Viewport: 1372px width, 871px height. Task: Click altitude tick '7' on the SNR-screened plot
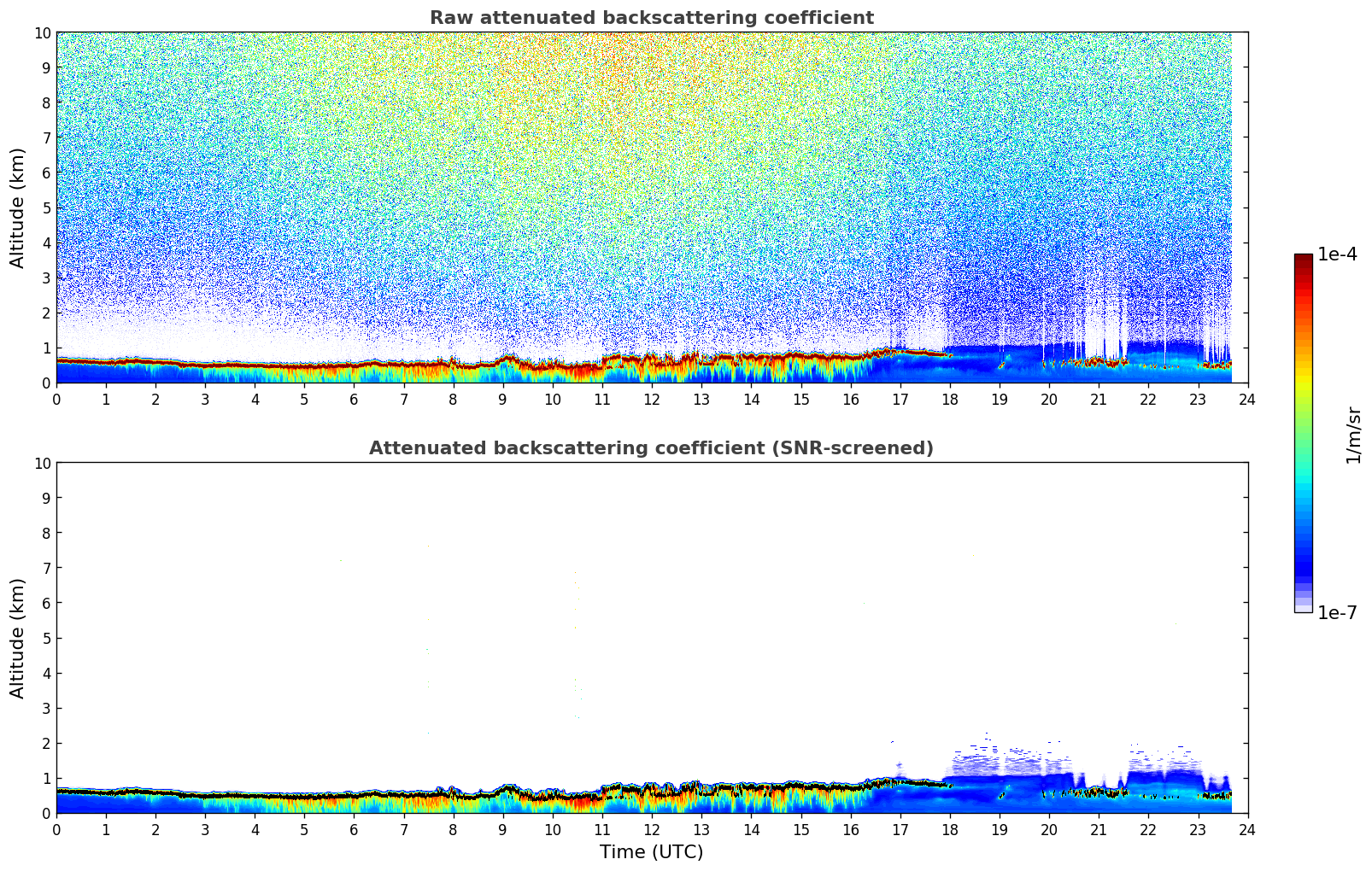pyautogui.click(x=46, y=568)
